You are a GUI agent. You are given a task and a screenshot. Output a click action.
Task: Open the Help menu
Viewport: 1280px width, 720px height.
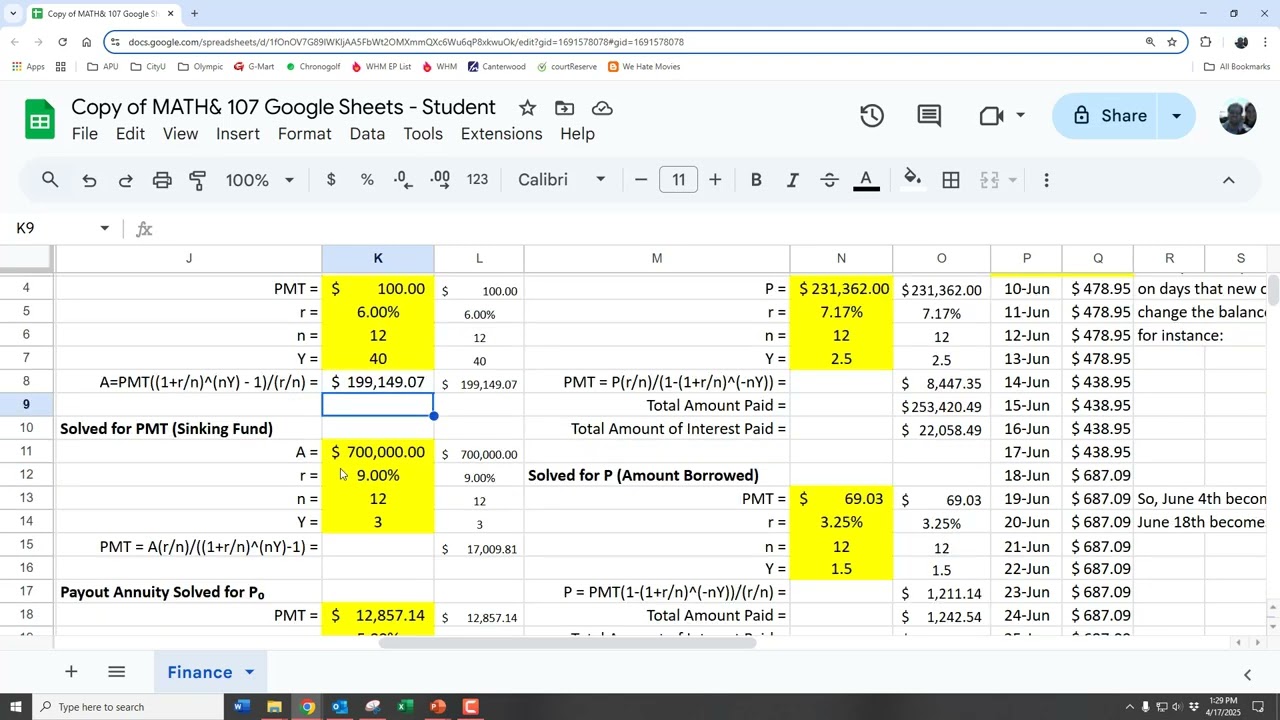point(577,134)
